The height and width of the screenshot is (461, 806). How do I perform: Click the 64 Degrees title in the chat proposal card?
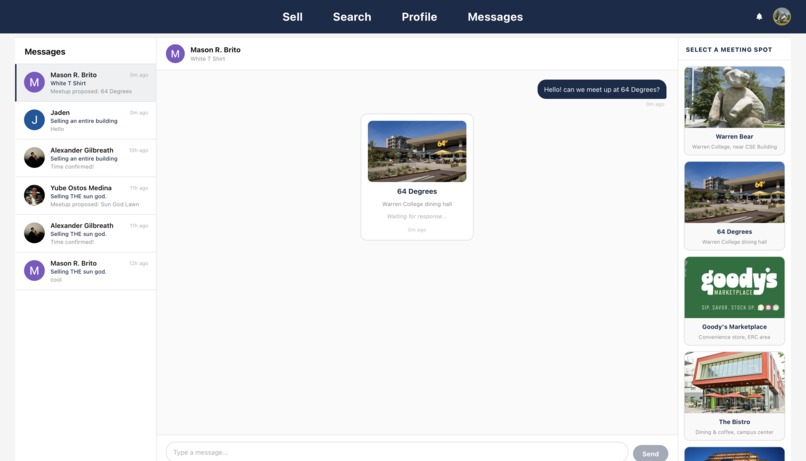[x=417, y=191]
